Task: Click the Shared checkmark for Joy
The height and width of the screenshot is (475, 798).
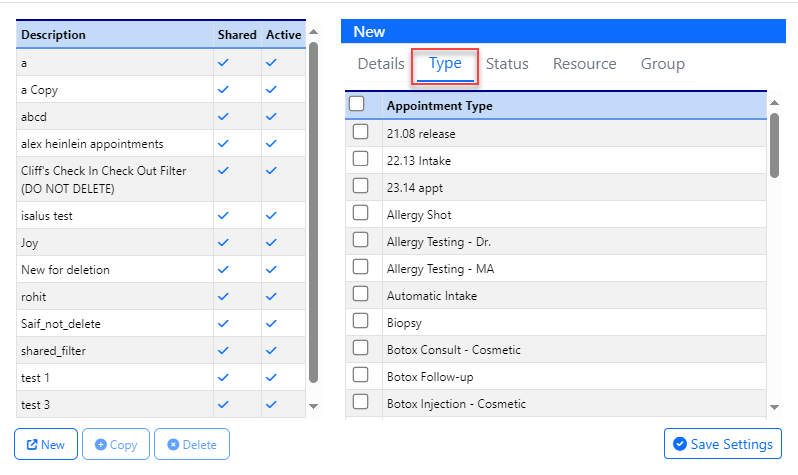Action: 224,242
